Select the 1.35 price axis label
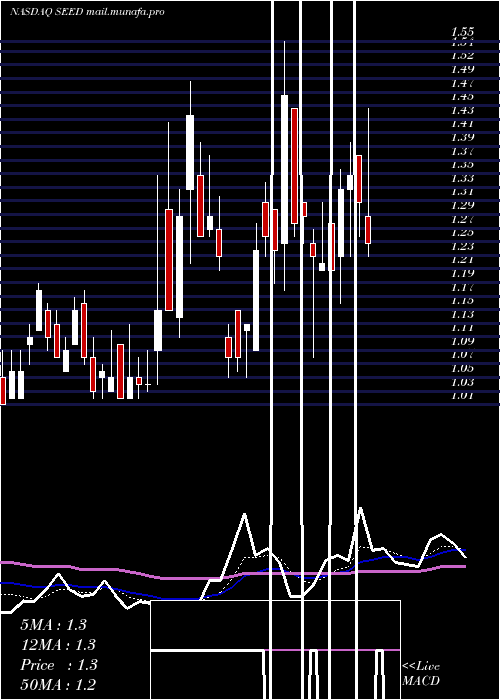Image resolution: width=500 pixels, height=700 pixels. (462, 165)
